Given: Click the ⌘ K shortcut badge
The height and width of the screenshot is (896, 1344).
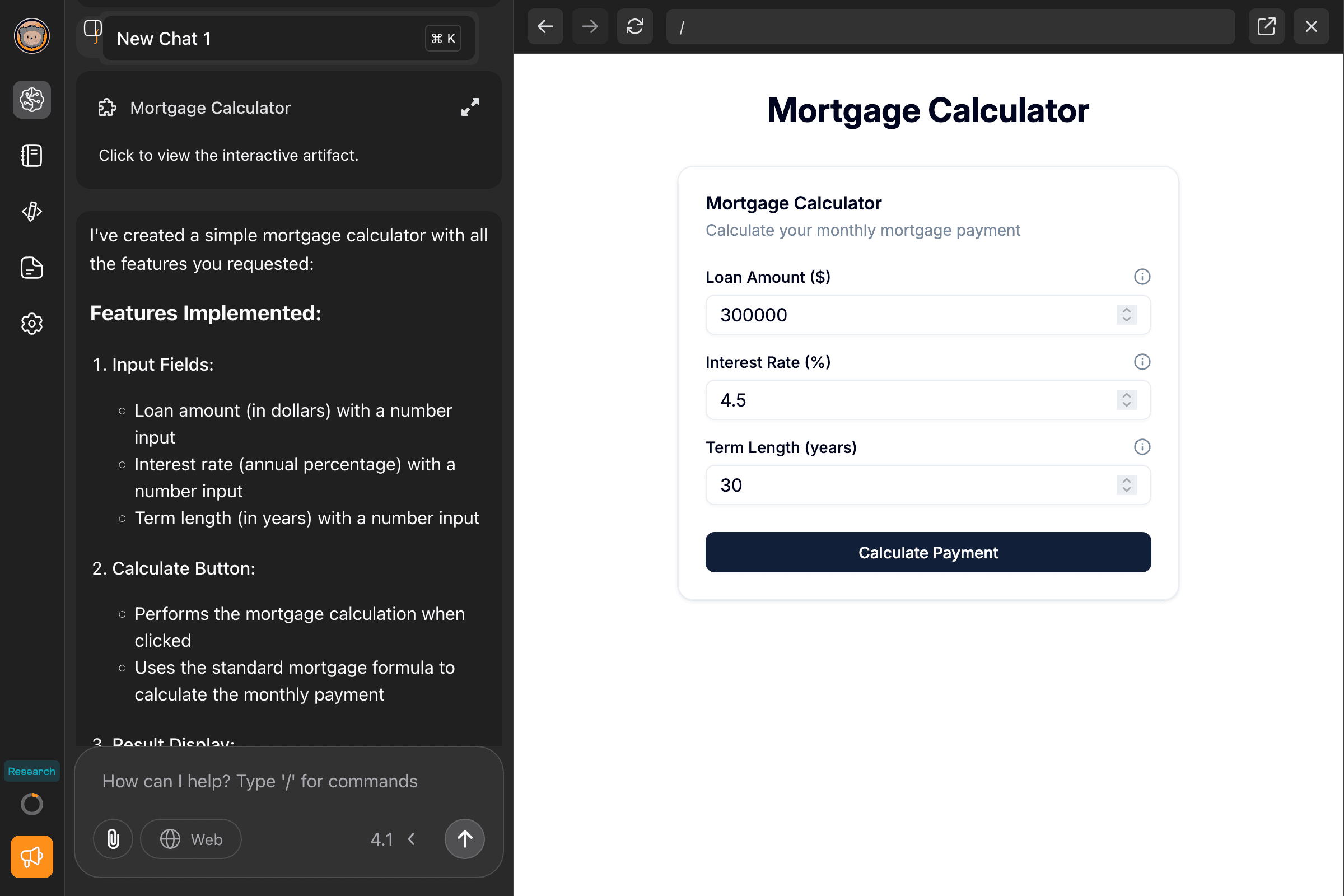Looking at the screenshot, I should click(x=443, y=38).
